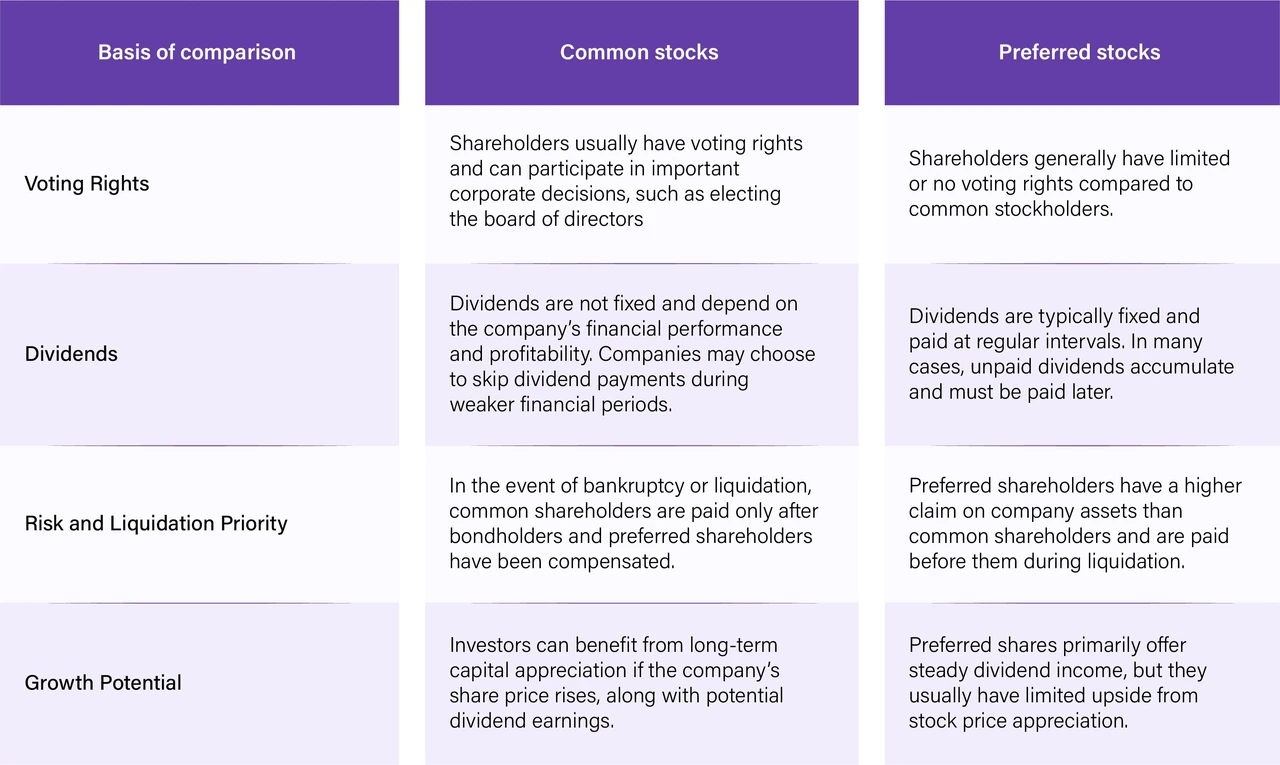Click common stocks dividends description text

click(632, 354)
